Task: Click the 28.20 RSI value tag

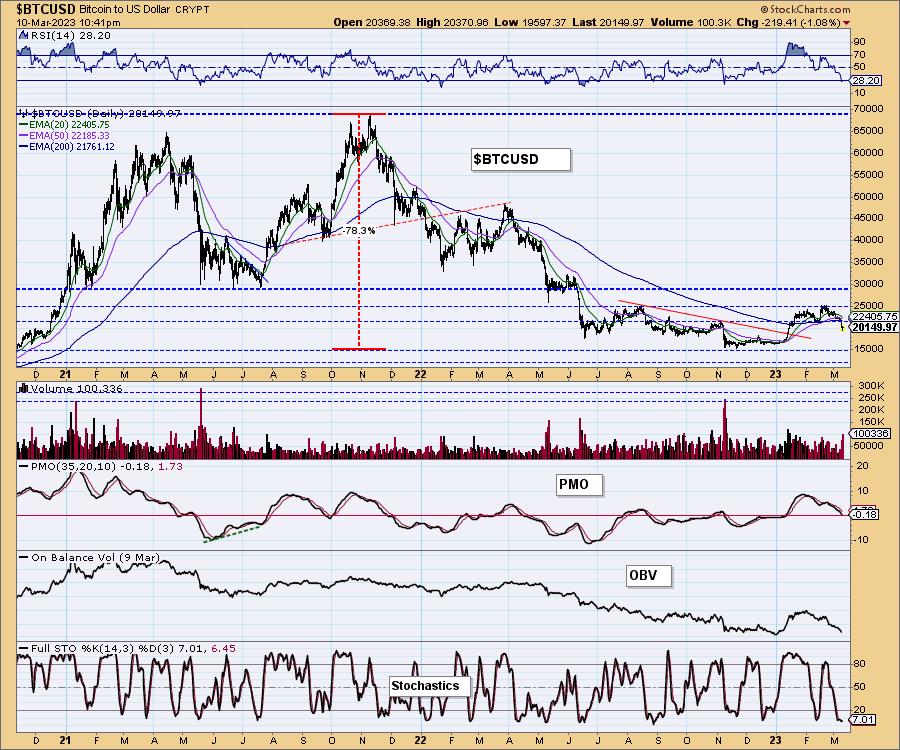Action: point(866,80)
